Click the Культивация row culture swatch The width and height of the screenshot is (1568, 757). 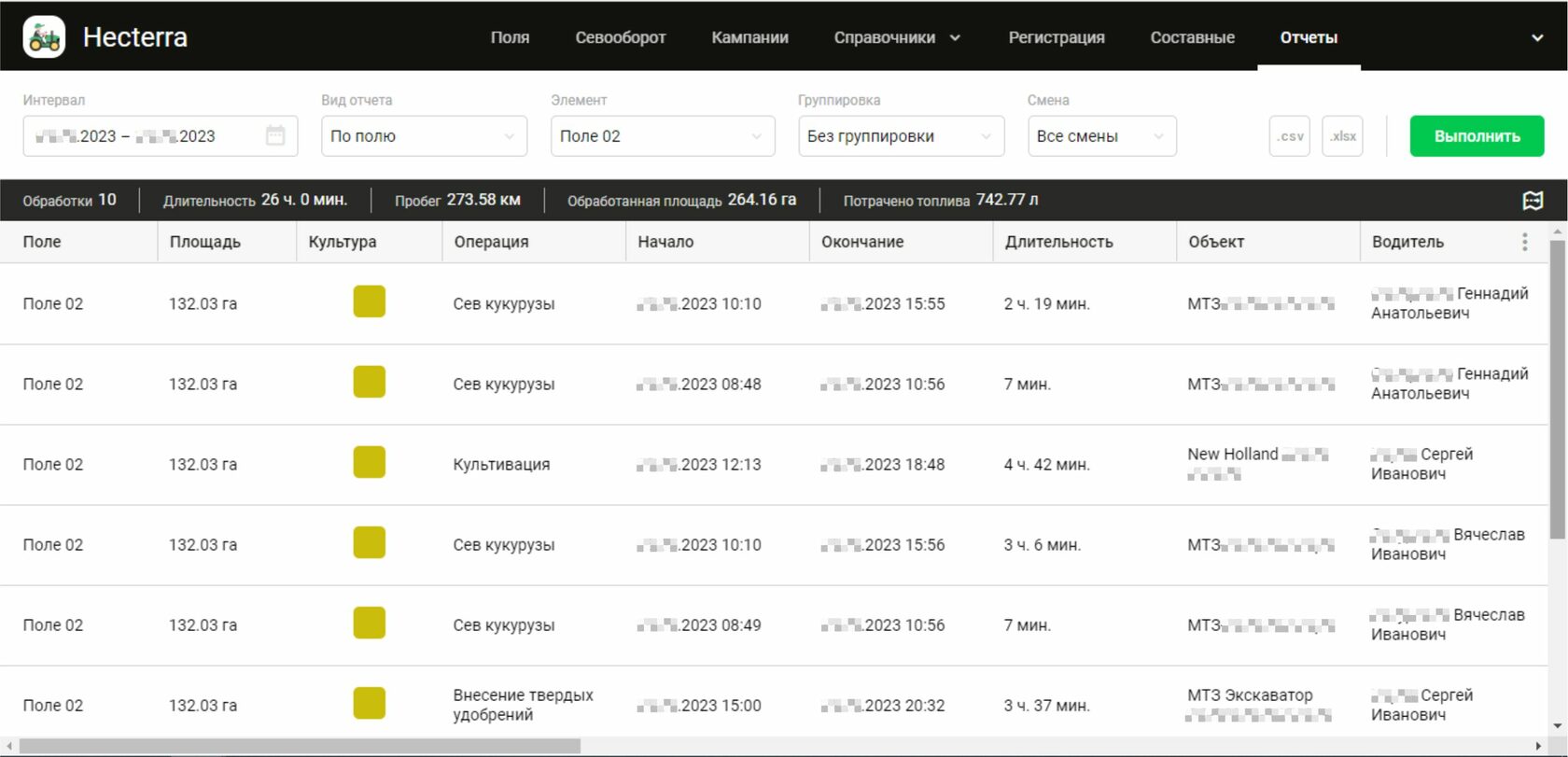pos(370,463)
